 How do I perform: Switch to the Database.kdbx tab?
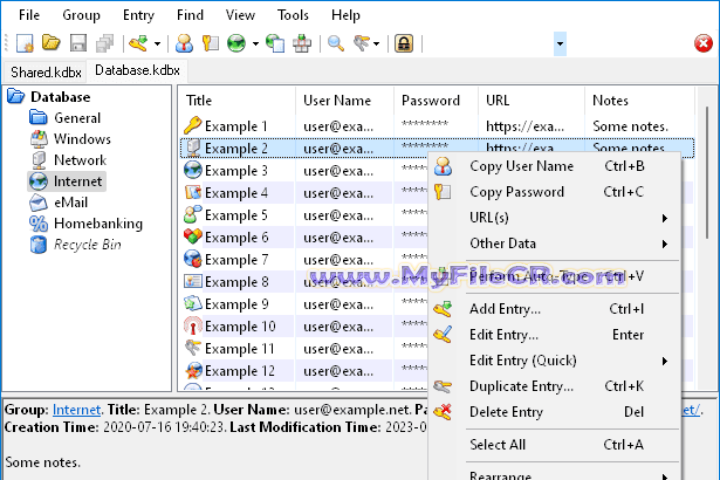click(137, 70)
